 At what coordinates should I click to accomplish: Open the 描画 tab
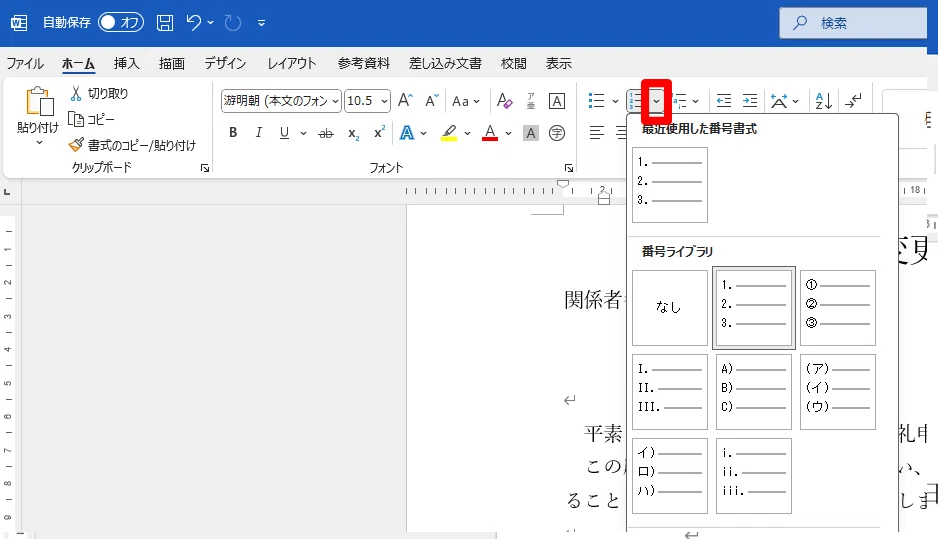[x=172, y=63]
